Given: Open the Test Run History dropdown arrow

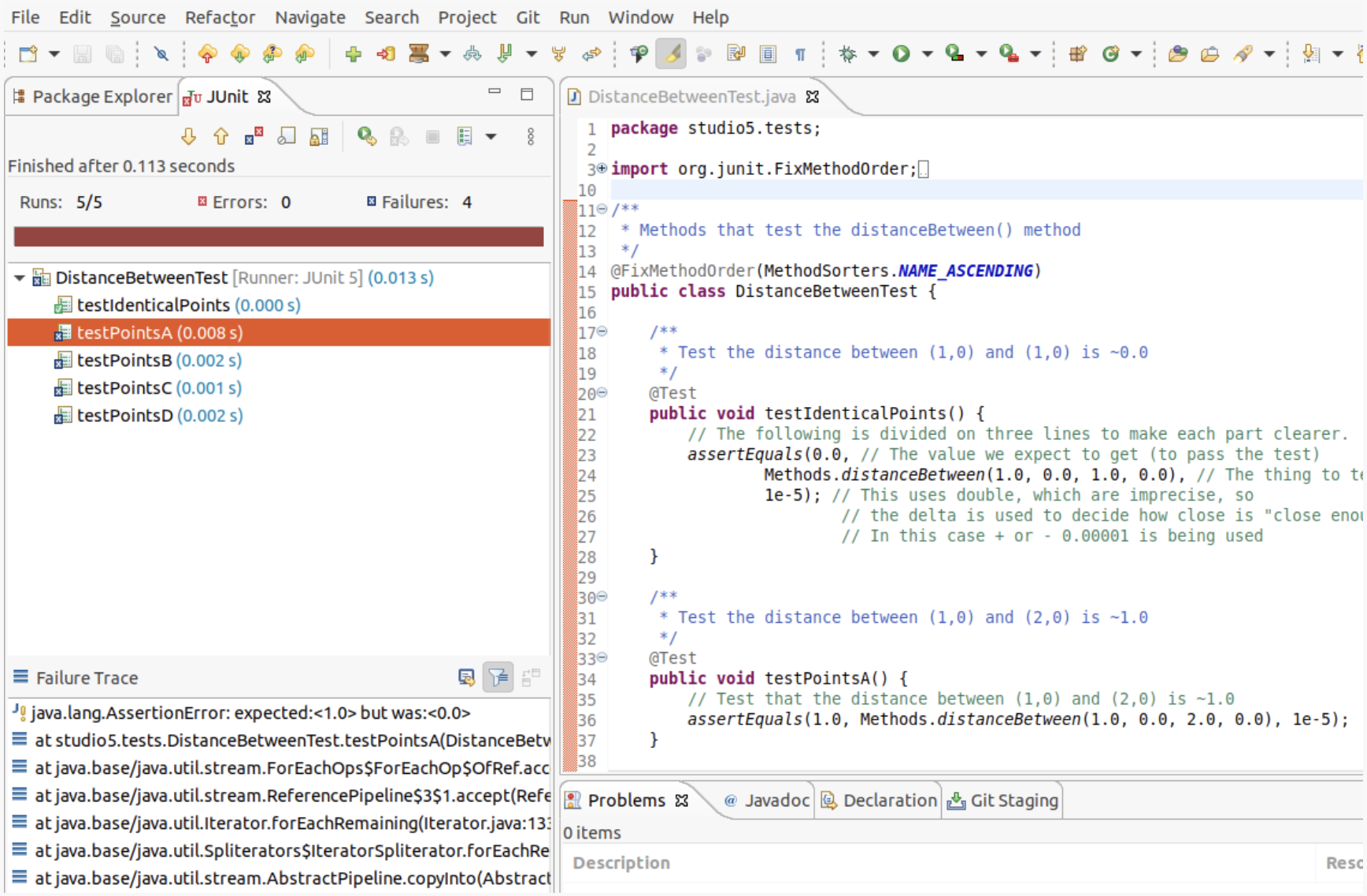Looking at the screenshot, I should [491, 136].
